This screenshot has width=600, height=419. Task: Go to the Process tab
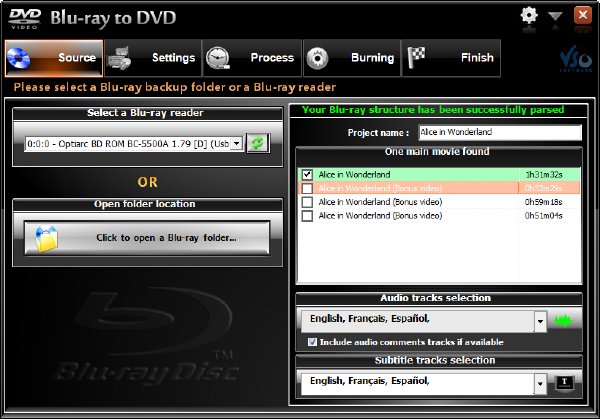(252, 58)
